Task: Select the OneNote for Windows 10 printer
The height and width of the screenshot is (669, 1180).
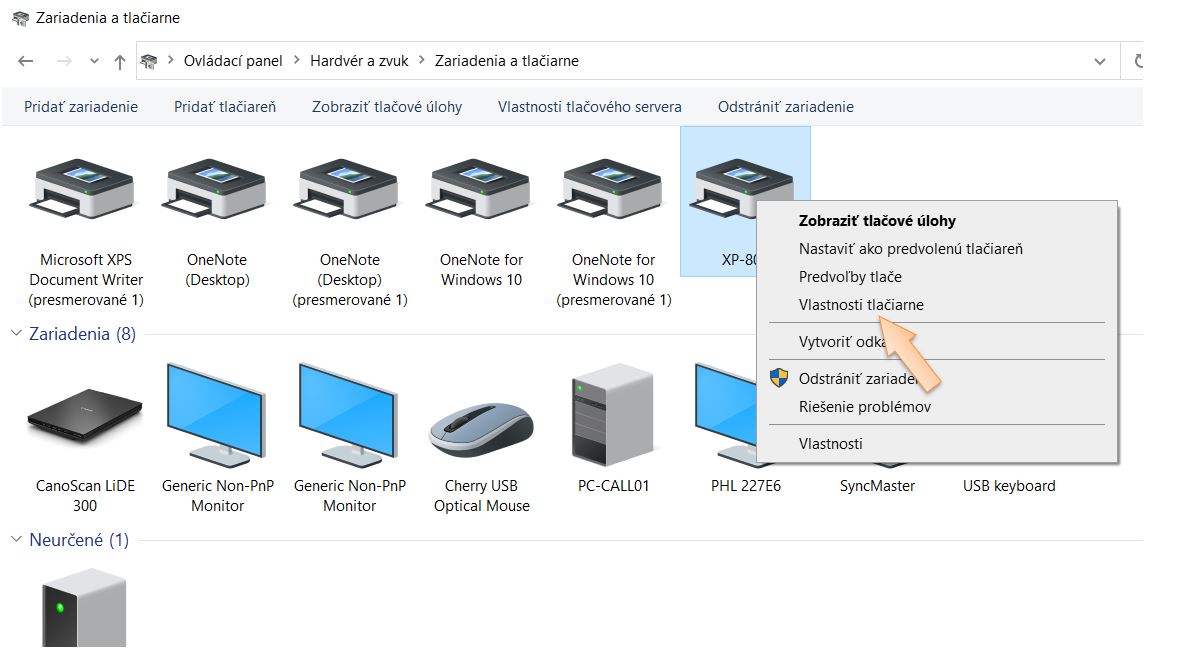Action: [x=481, y=191]
